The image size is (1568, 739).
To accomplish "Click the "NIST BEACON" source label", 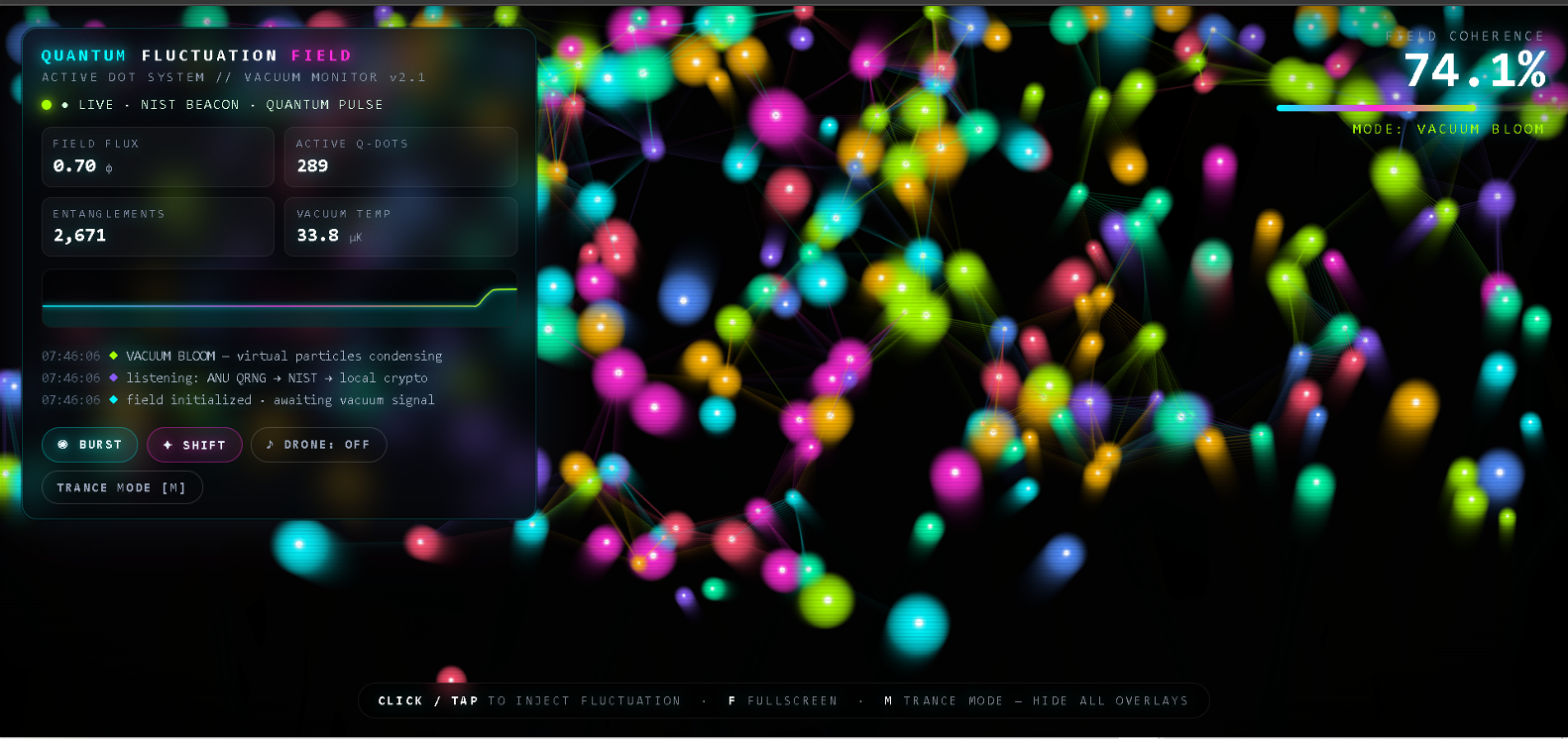I will tap(189, 105).
